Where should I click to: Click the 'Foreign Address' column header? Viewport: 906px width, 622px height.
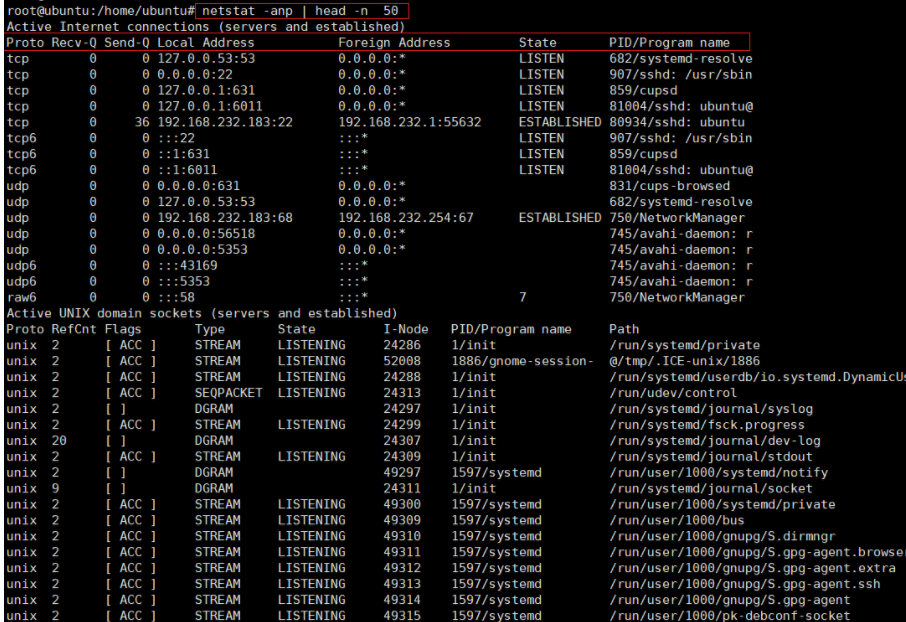394,43
